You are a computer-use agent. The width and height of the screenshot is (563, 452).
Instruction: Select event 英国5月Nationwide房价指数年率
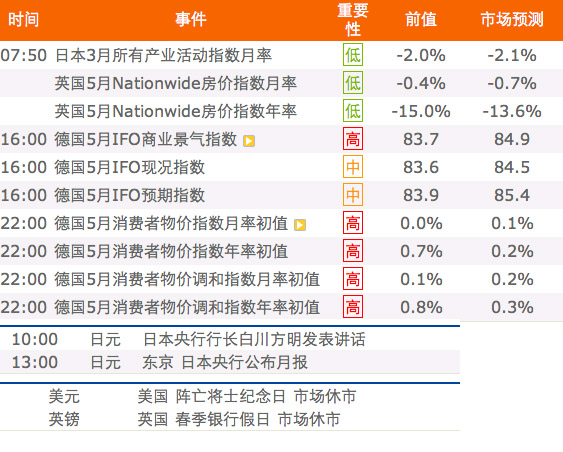point(176,111)
